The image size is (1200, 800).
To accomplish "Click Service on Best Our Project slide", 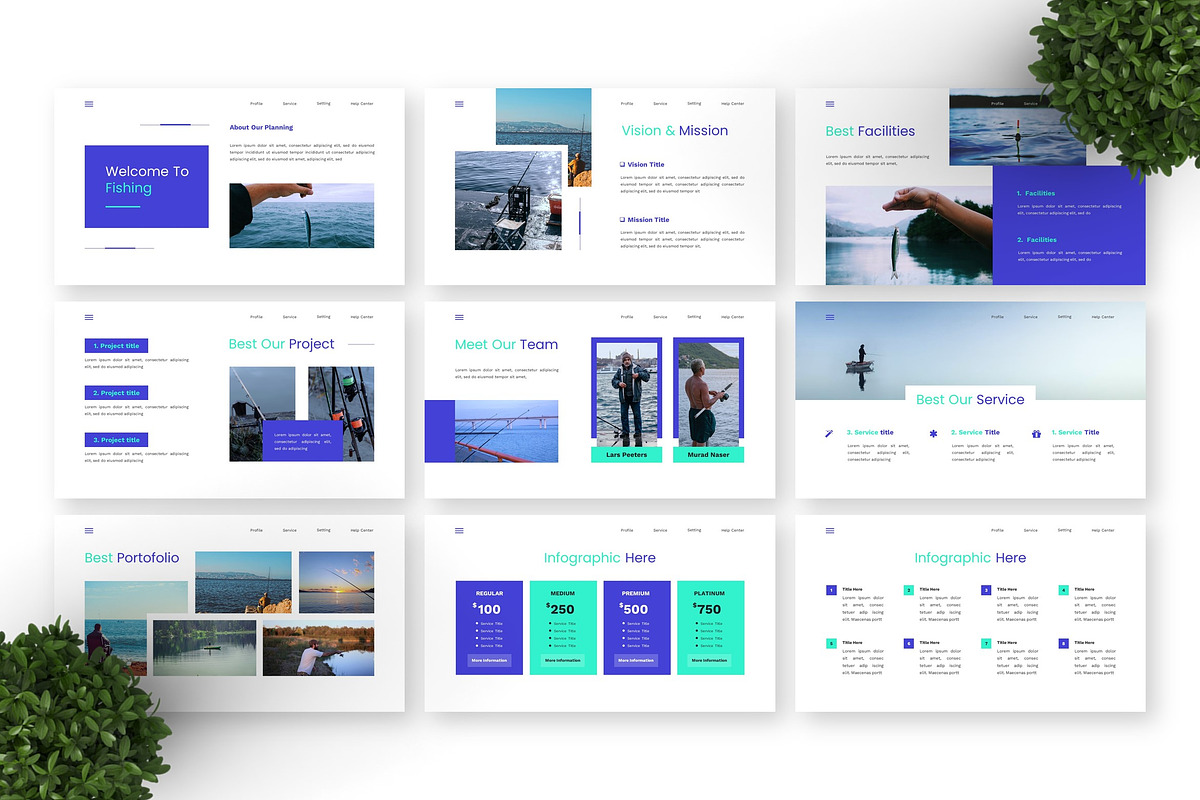I will tap(289, 317).
